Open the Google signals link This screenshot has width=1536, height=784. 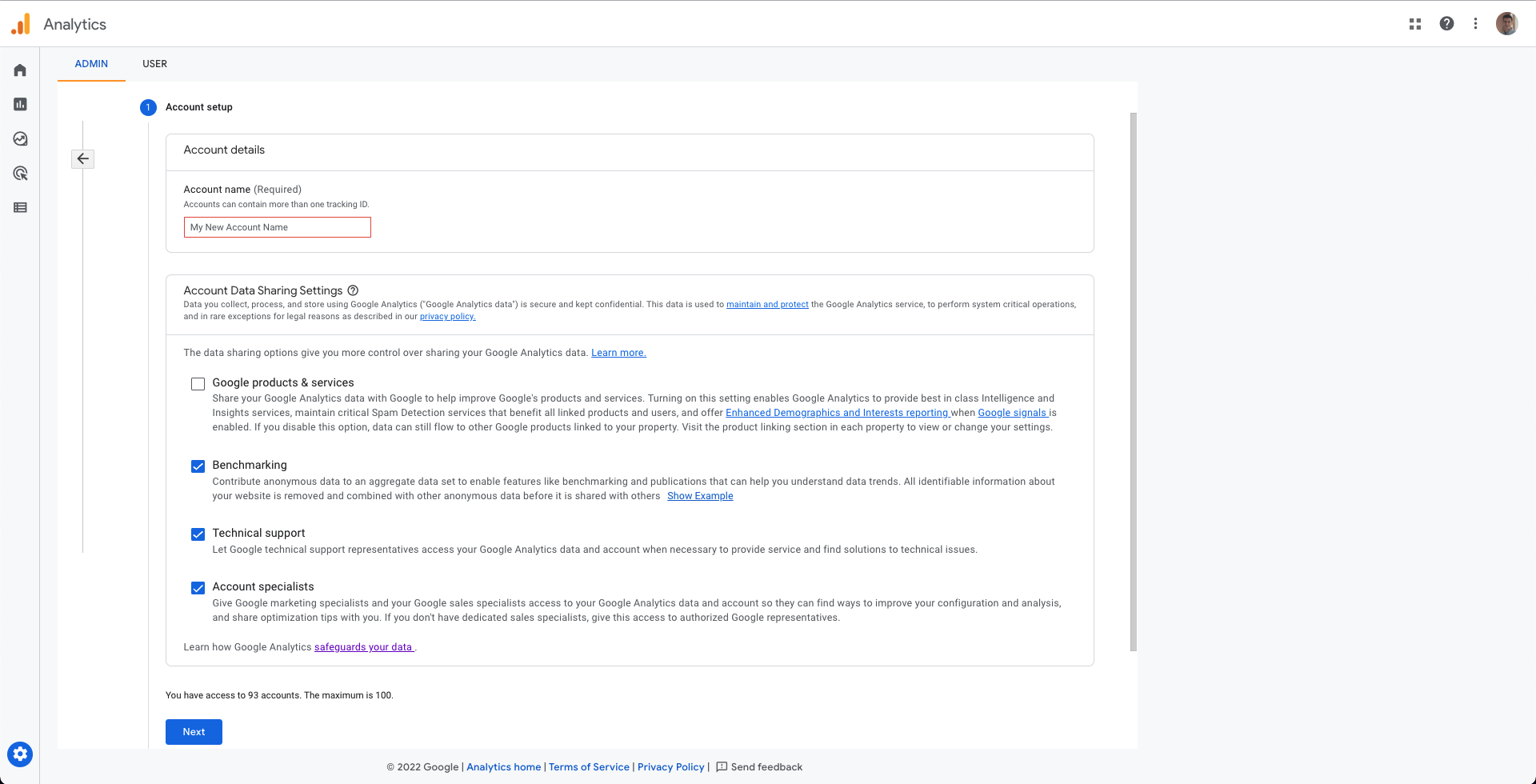pyautogui.click(x=1012, y=413)
